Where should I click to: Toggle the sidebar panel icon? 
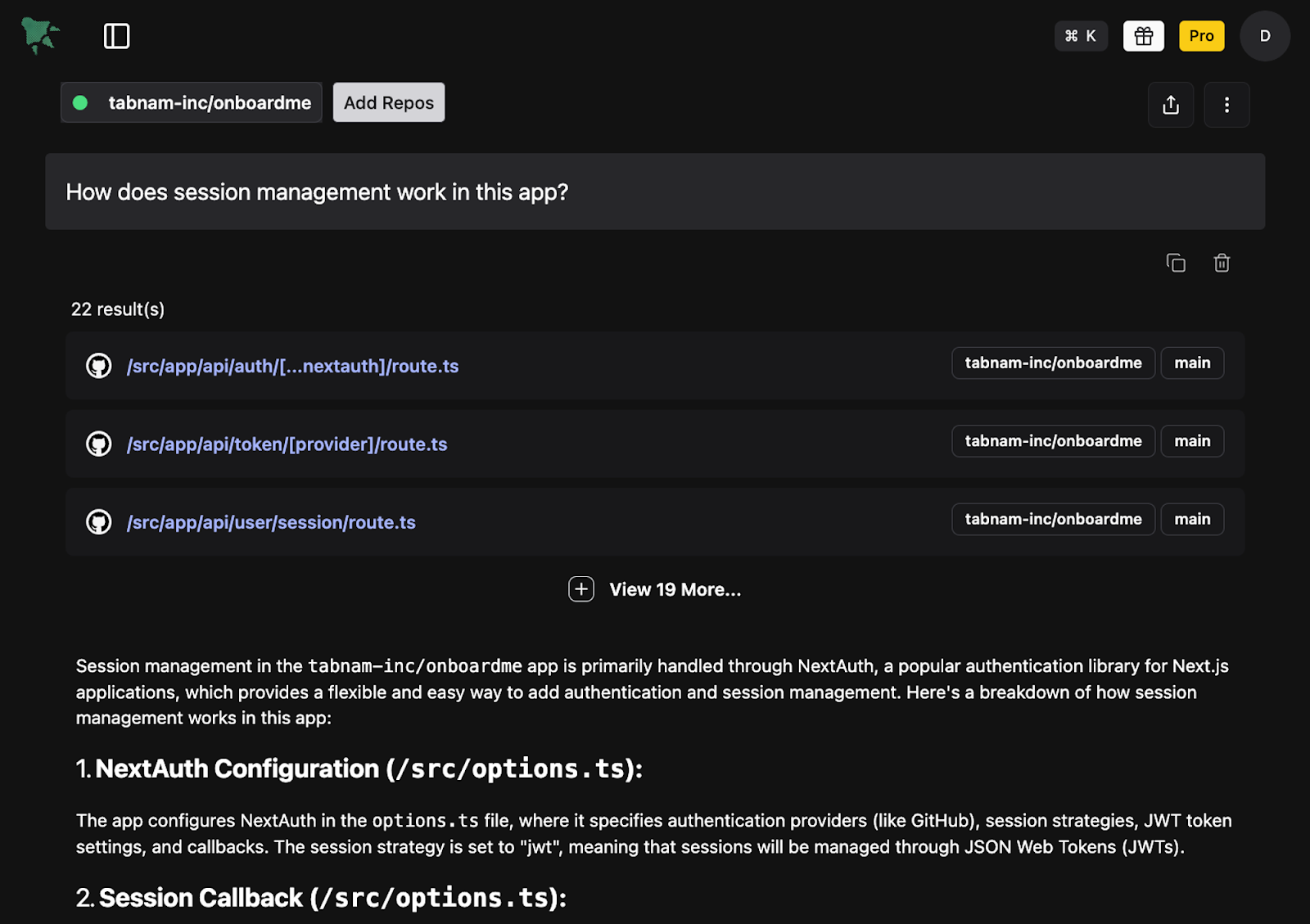[116, 36]
